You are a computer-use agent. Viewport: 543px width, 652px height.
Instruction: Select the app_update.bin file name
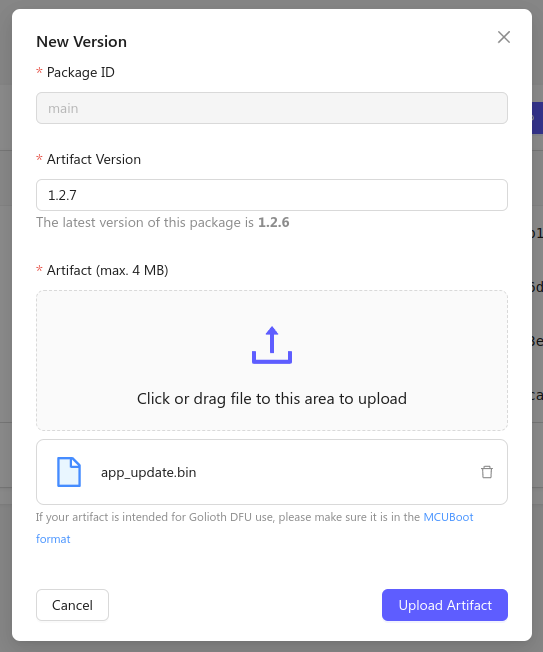[148, 472]
